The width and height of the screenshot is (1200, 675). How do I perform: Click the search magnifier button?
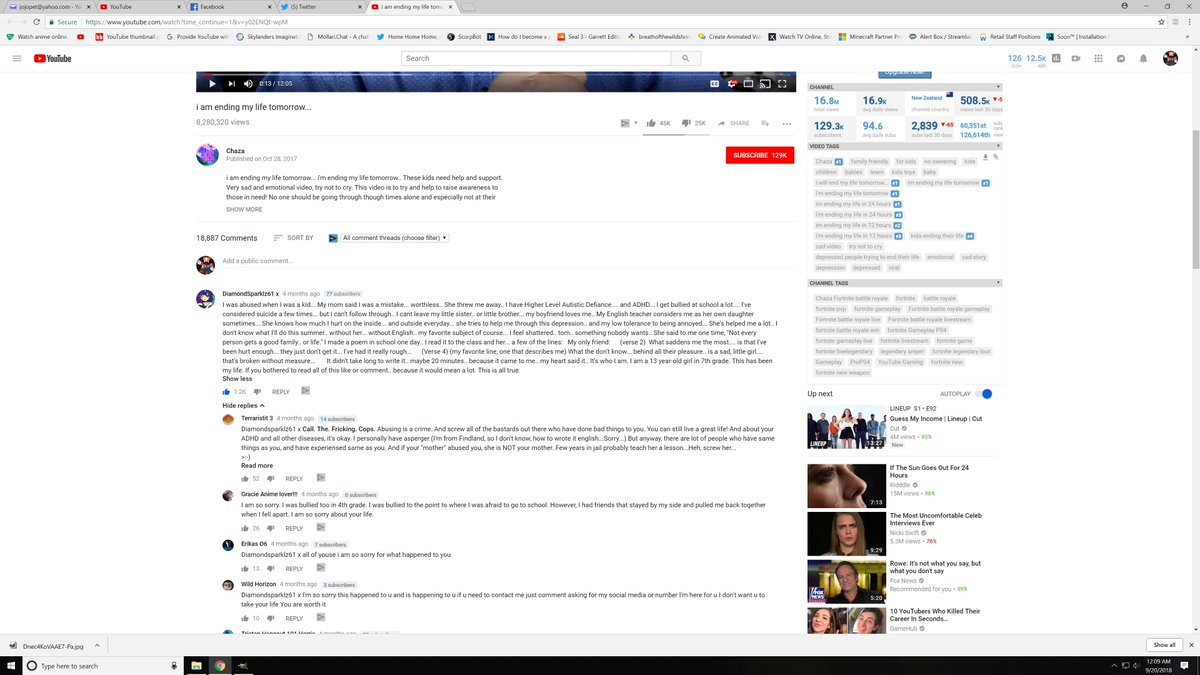(x=685, y=58)
